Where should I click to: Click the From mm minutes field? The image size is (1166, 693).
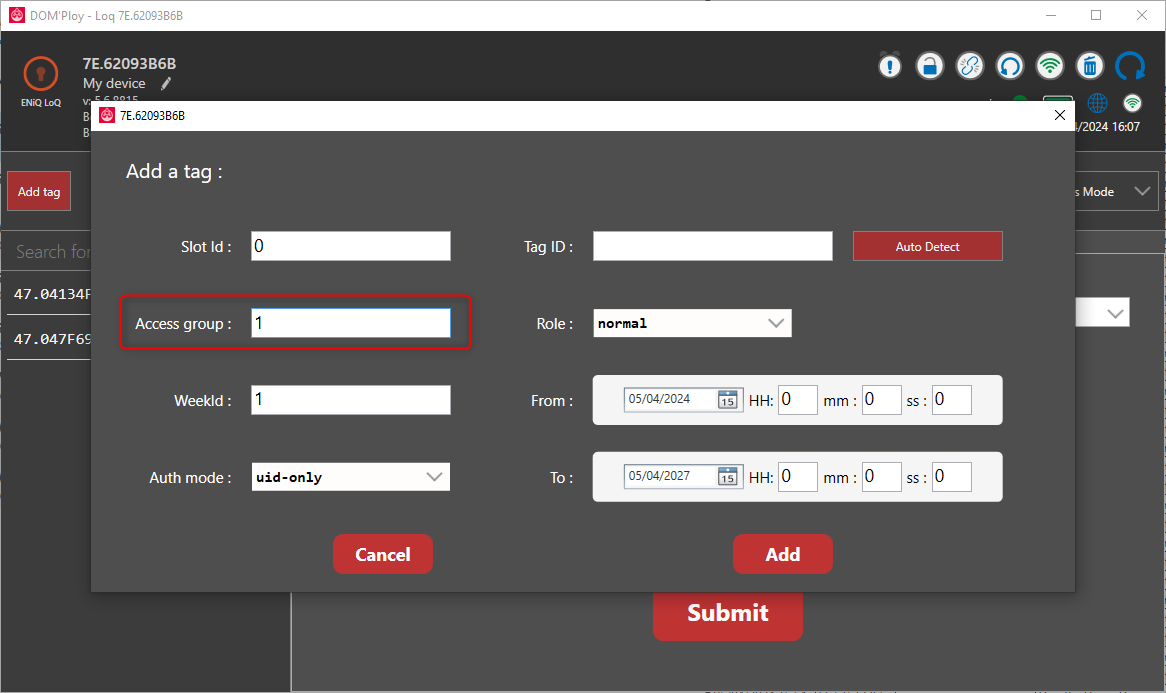tap(882, 400)
